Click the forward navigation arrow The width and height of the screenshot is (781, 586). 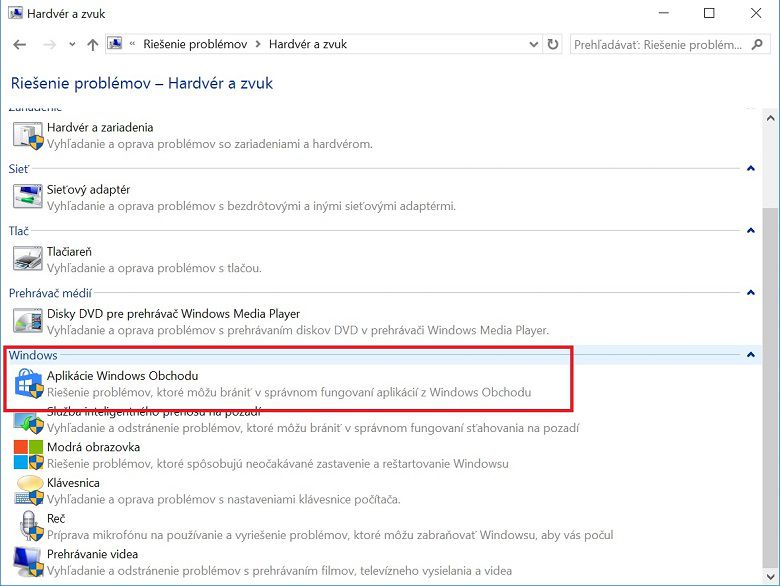[x=49, y=45]
